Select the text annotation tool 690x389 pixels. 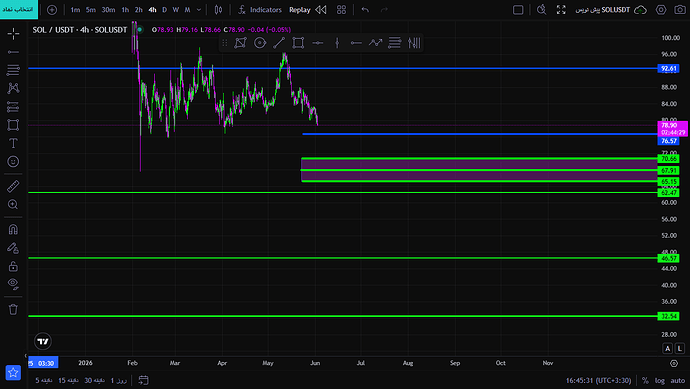pyautogui.click(x=13, y=143)
